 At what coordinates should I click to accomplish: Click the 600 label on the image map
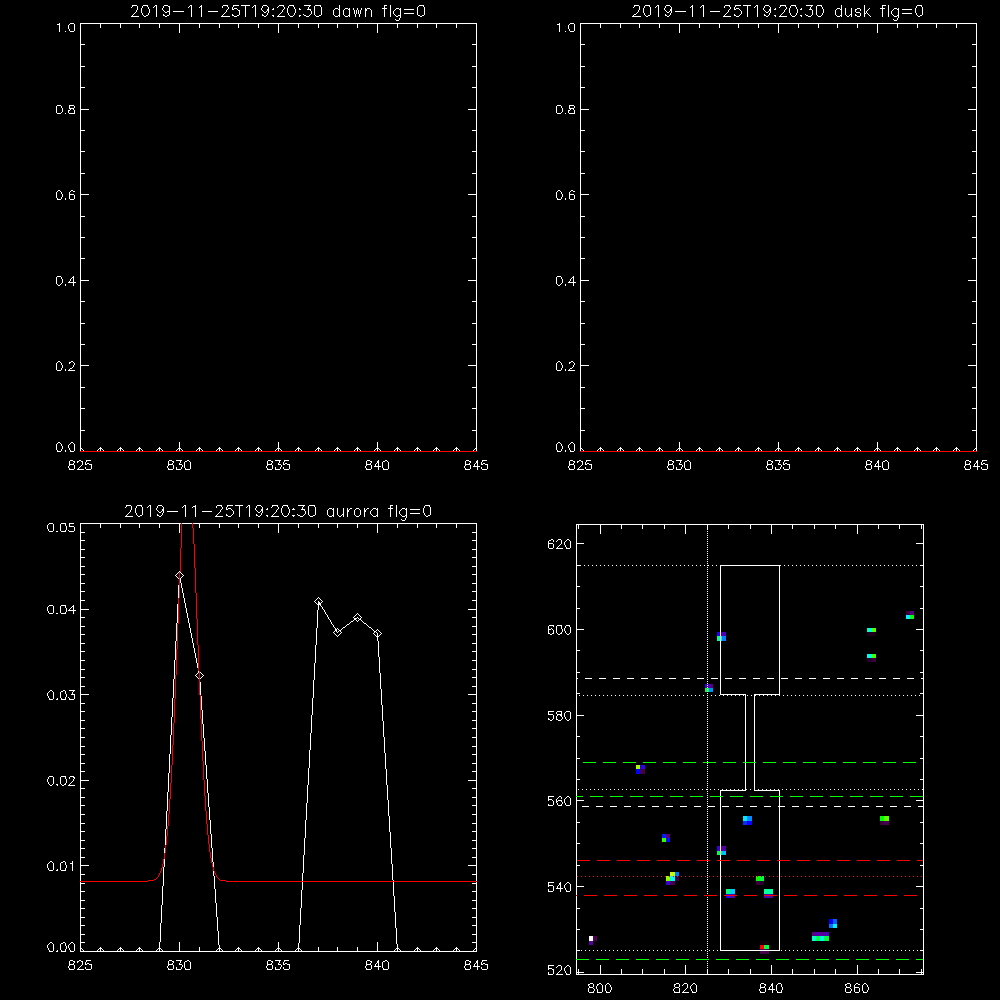[559, 630]
